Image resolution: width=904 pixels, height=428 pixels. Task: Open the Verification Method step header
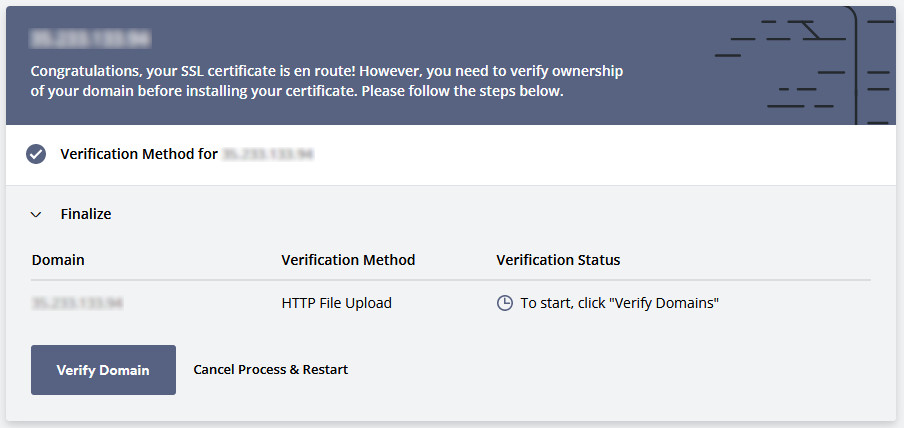(451, 155)
